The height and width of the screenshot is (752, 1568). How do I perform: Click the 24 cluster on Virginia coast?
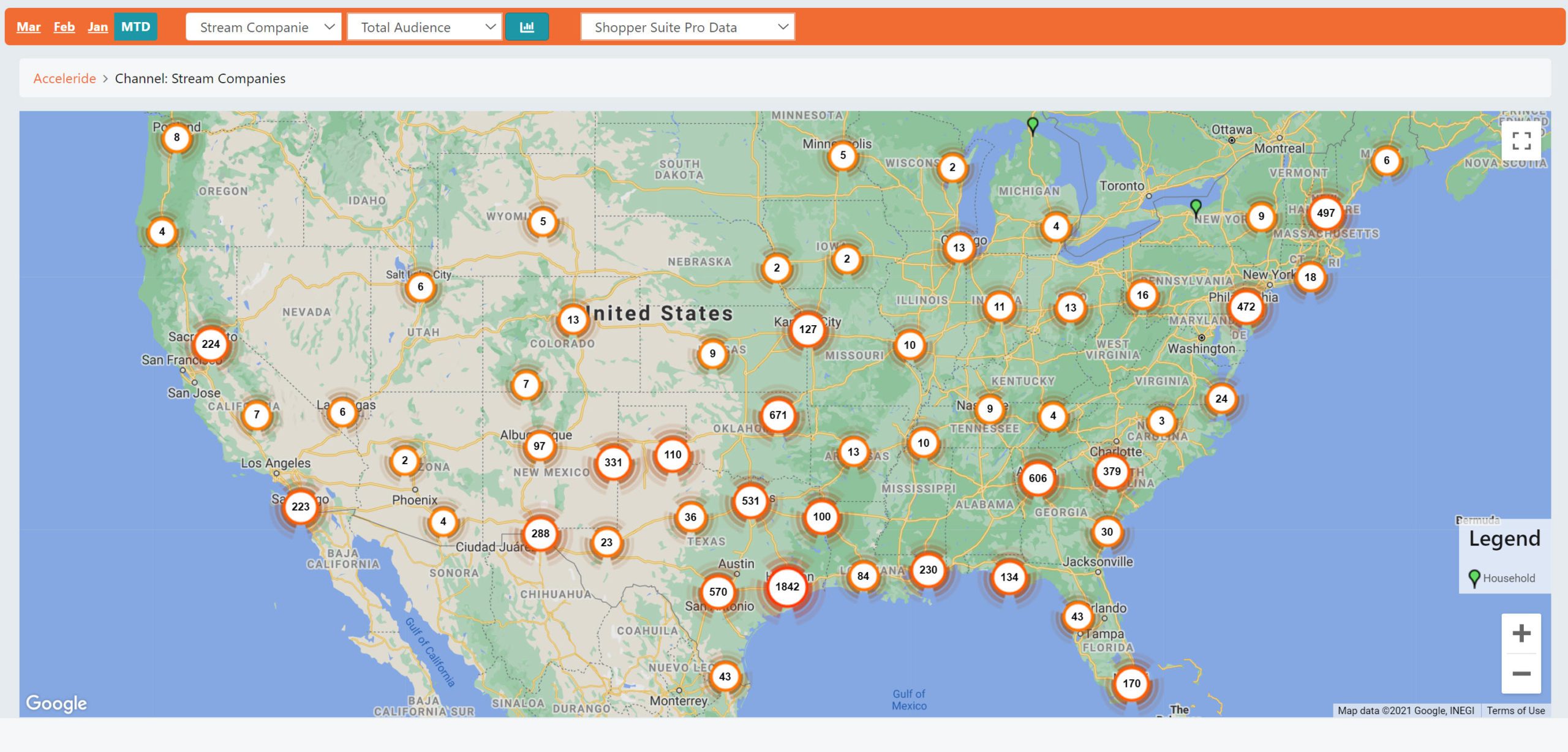point(1221,399)
